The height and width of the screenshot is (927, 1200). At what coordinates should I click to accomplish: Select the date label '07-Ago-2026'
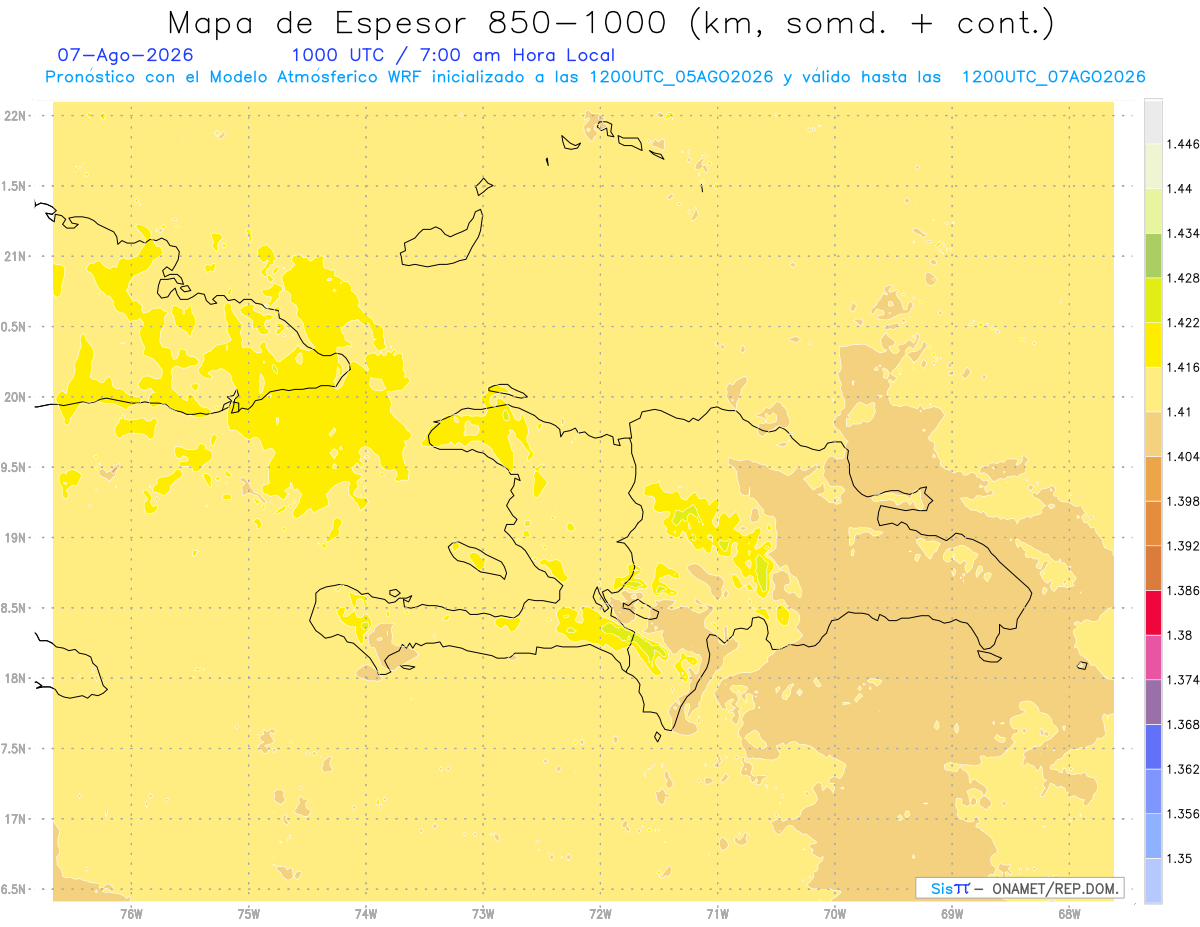[x=126, y=56]
